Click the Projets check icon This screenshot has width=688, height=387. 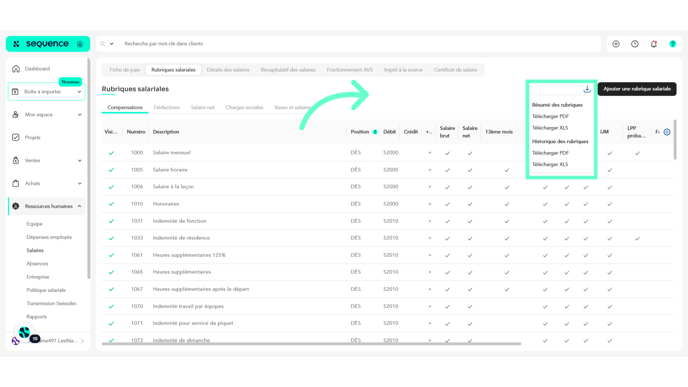[x=16, y=137]
